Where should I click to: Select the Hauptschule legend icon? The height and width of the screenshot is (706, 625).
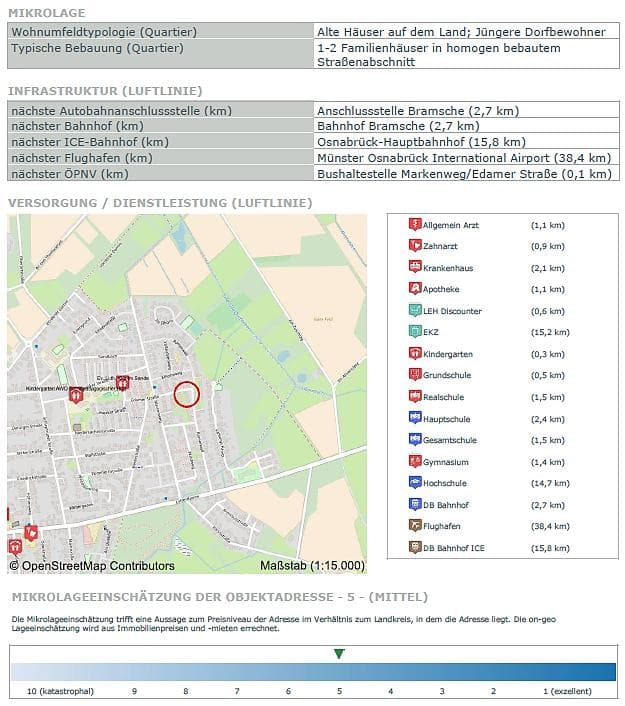415,418
